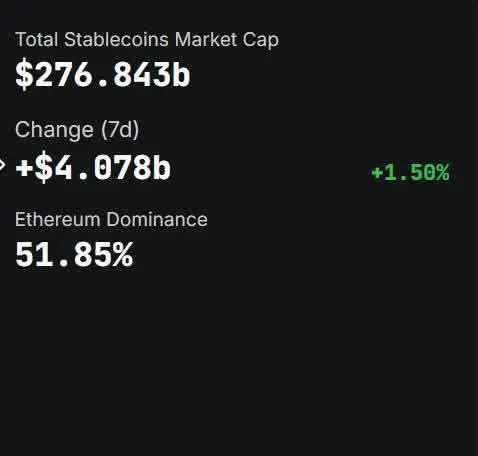Expand the chevron beside the +$4.078b value
The height and width of the screenshot is (456, 478).
point(2,165)
